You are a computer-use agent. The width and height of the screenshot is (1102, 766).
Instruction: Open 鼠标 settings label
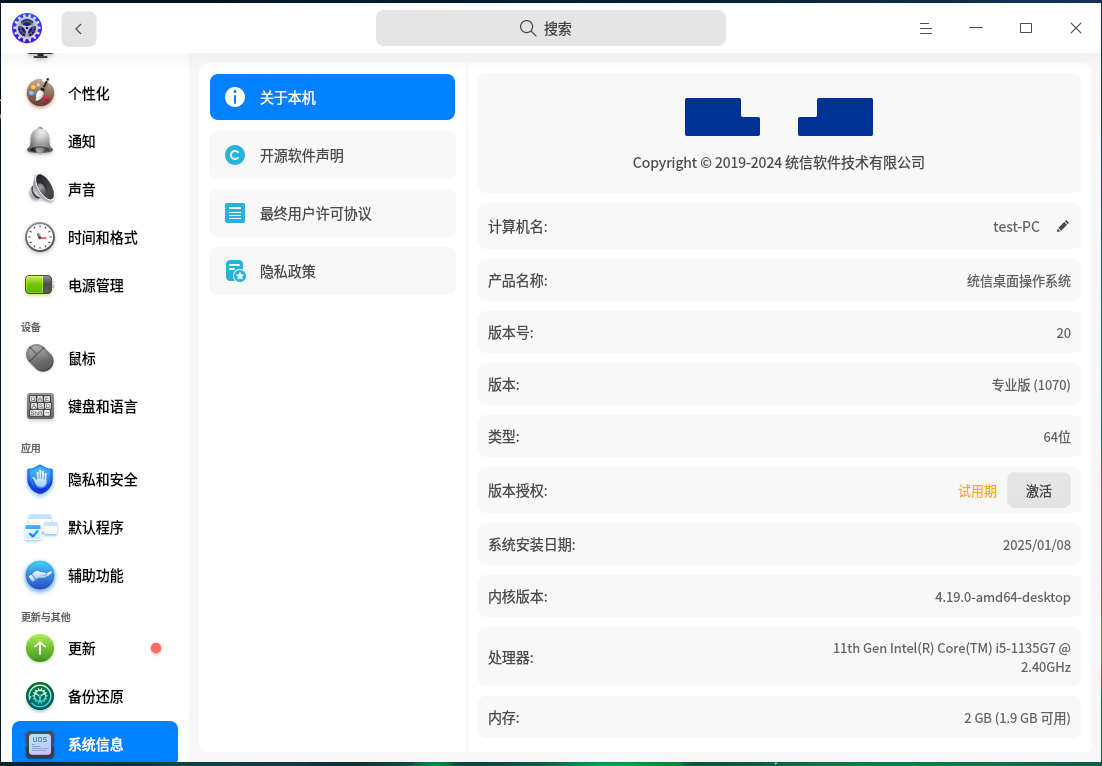[82, 359]
